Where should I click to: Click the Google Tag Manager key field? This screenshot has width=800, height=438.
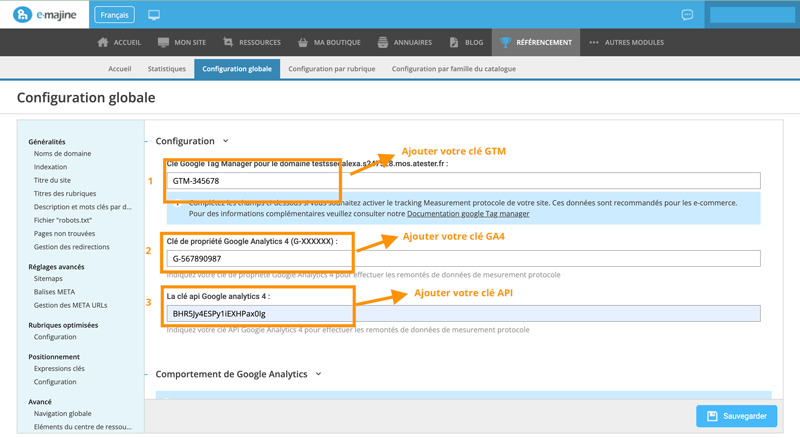pyautogui.click(x=463, y=181)
